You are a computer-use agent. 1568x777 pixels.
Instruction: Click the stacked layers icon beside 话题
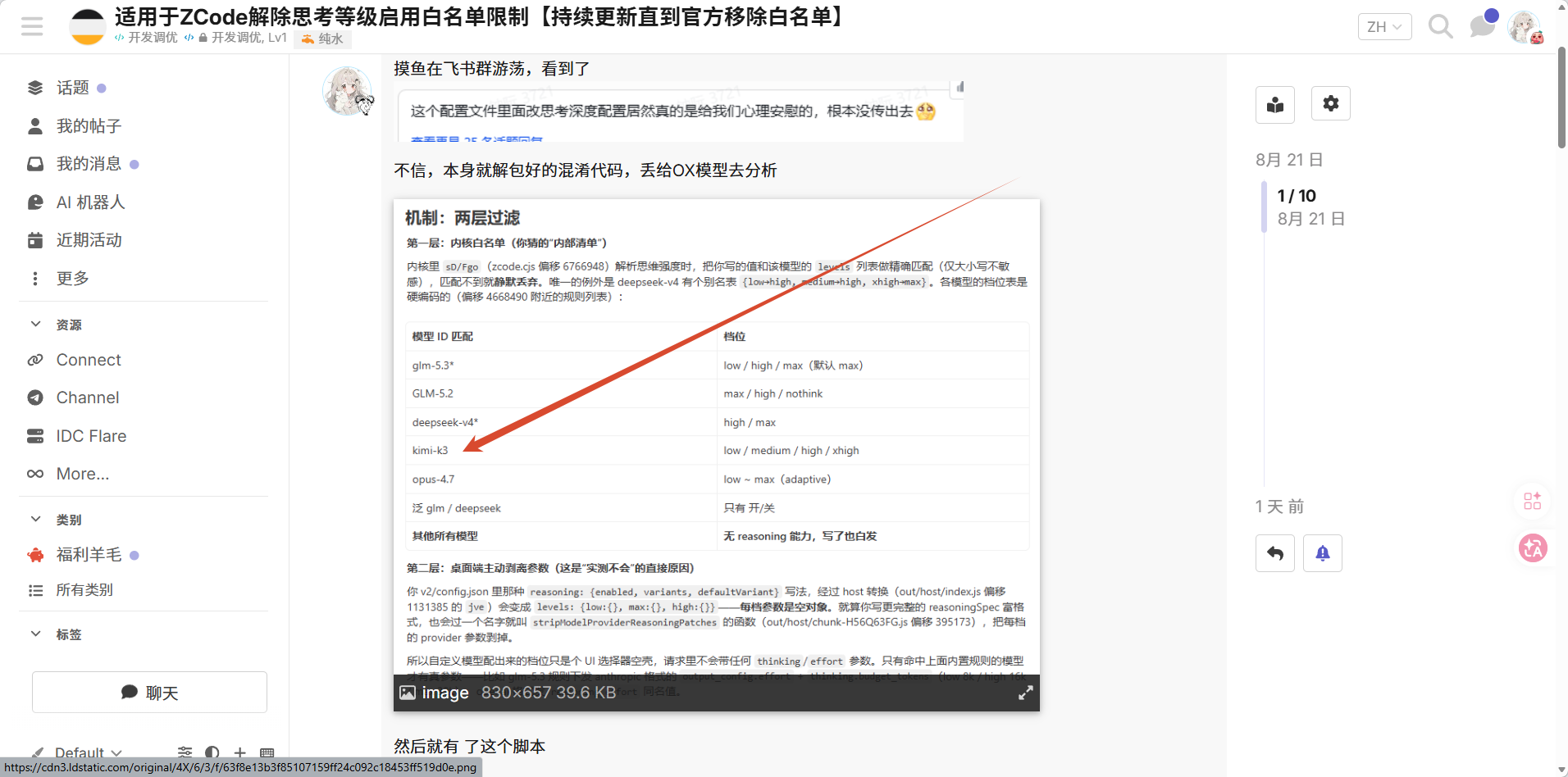tap(35, 88)
